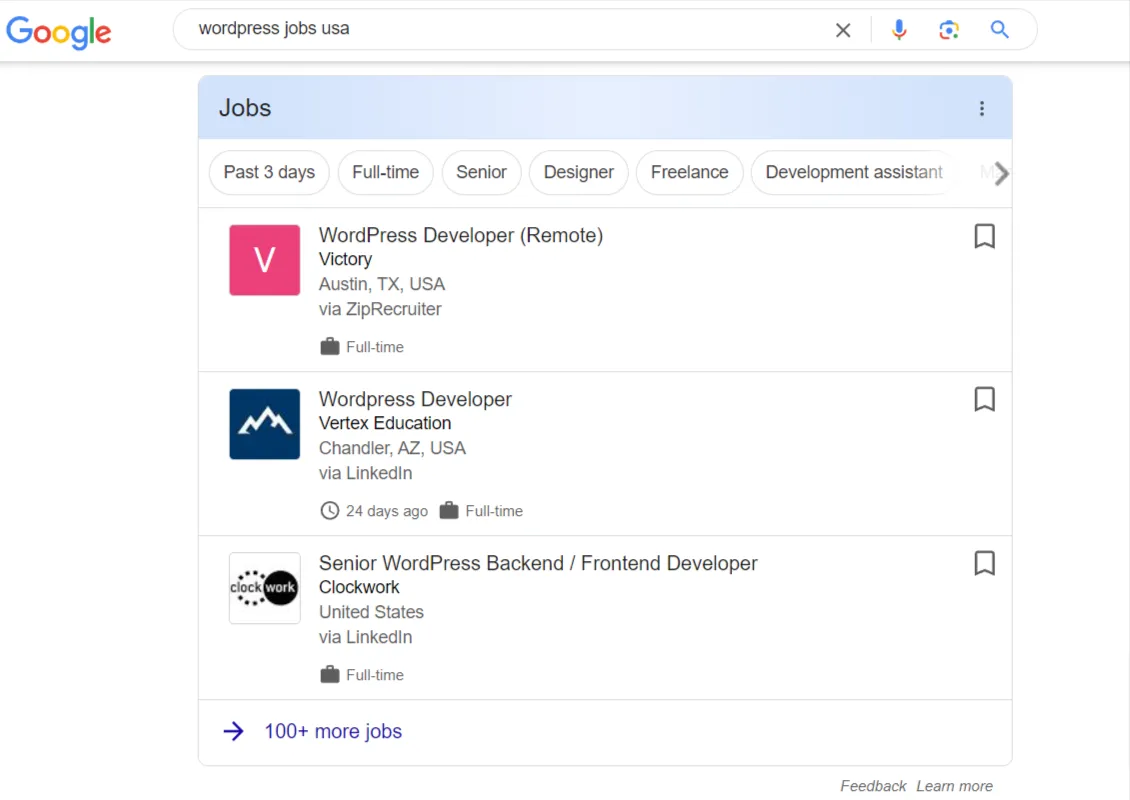Viewport: 1130px width, 800px height.
Task: Click the 100+ more jobs link
Action: pos(333,731)
